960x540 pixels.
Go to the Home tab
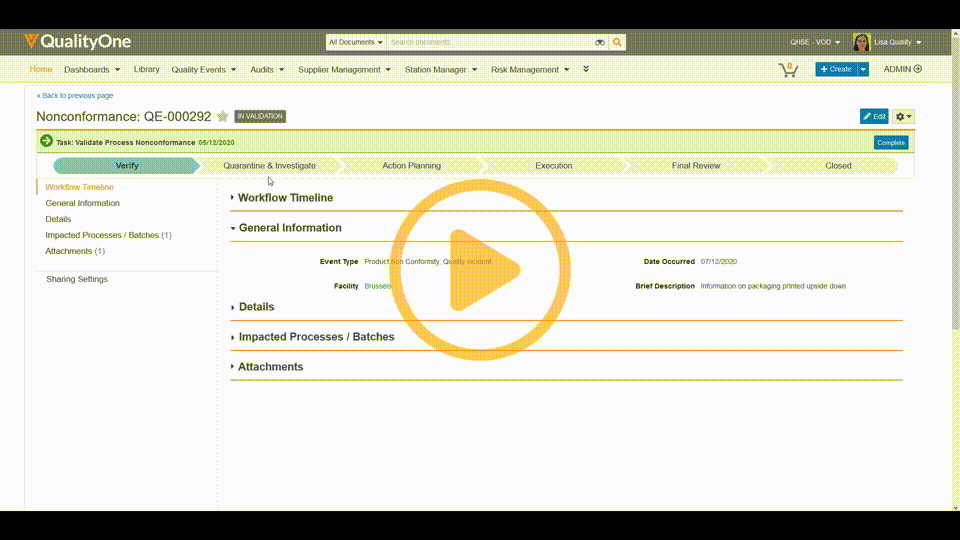[x=41, y=69]
